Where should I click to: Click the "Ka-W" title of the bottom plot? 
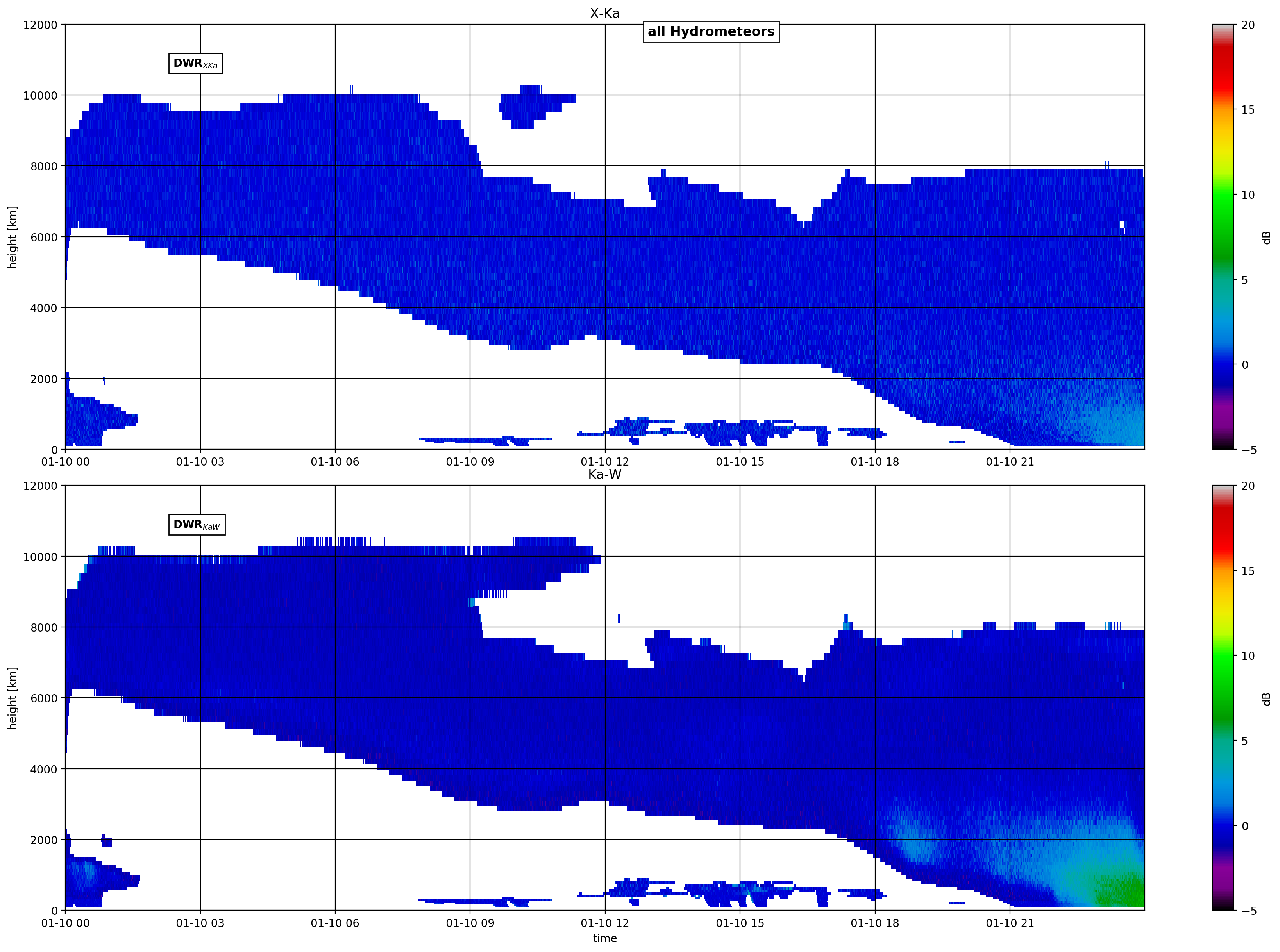coord(604,474)
